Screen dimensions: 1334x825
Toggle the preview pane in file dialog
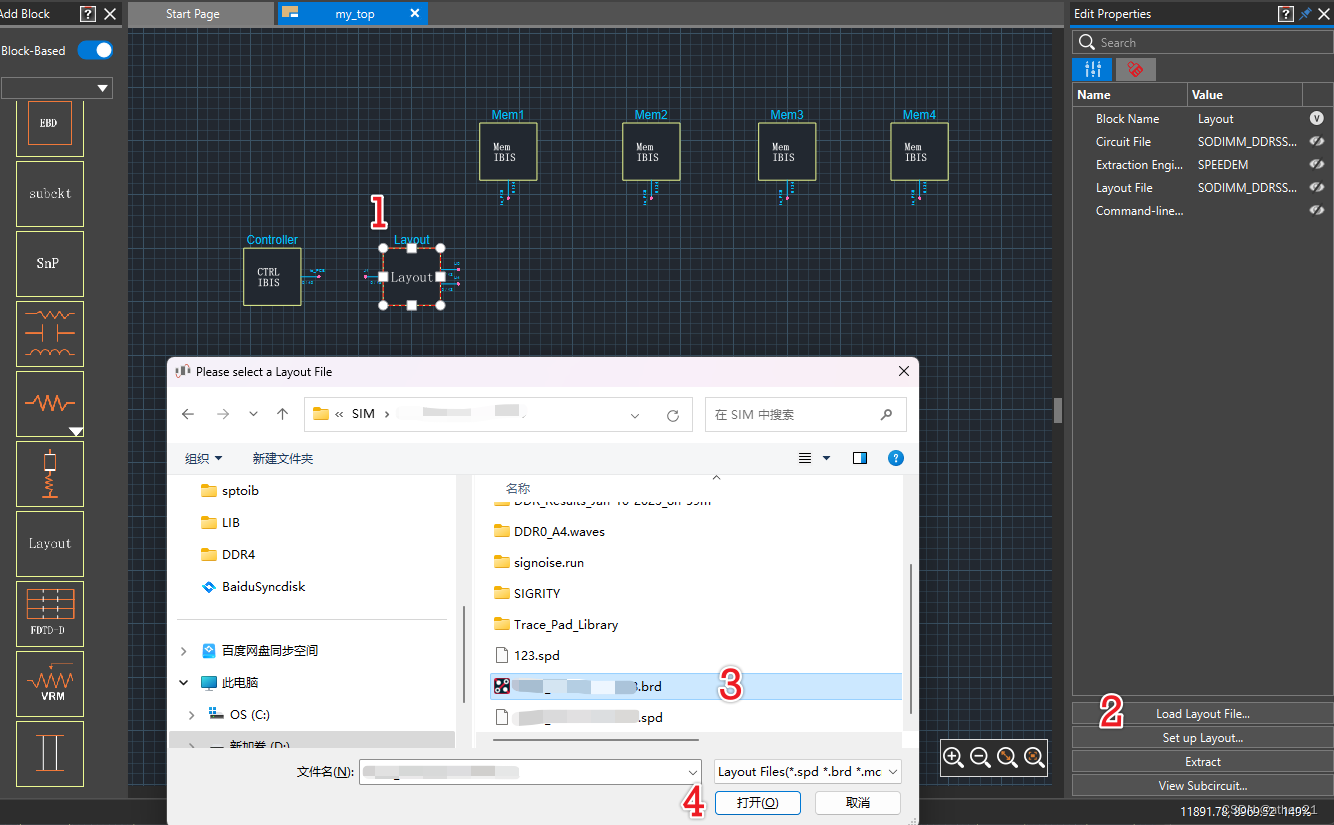[860, 458]
